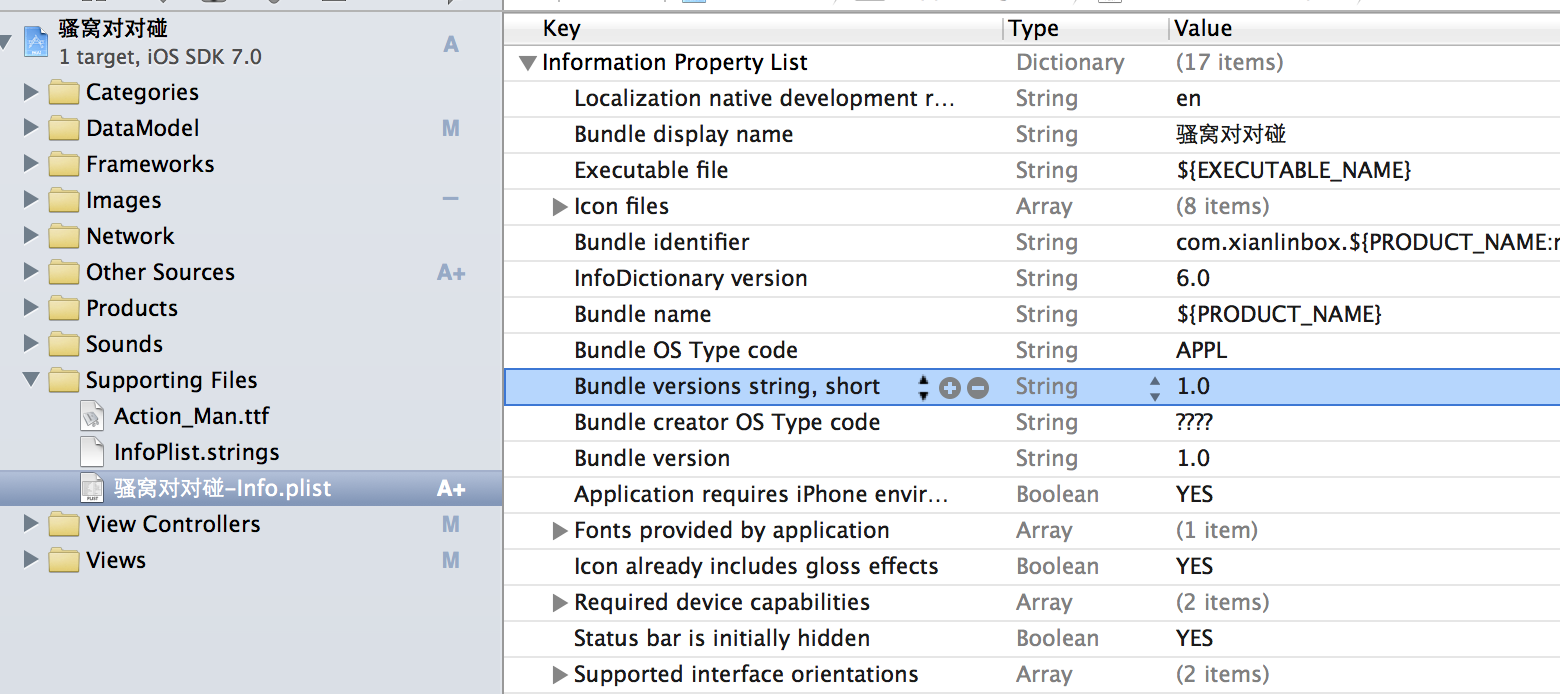Click the Bundle identifier value com.xianlinbox
Viewport: 1560px width, 694px height.
click(x=1367, y=243)
